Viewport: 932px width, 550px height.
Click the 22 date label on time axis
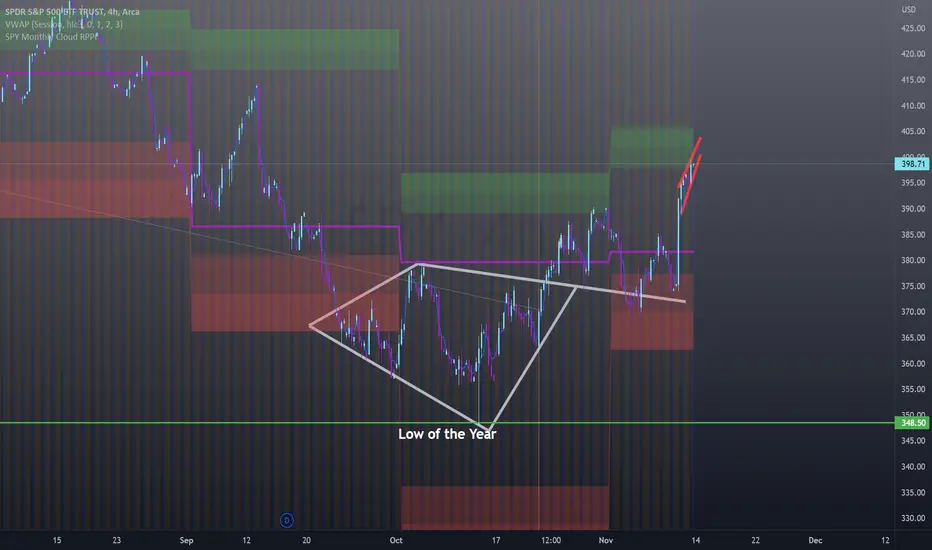point(755,540)
